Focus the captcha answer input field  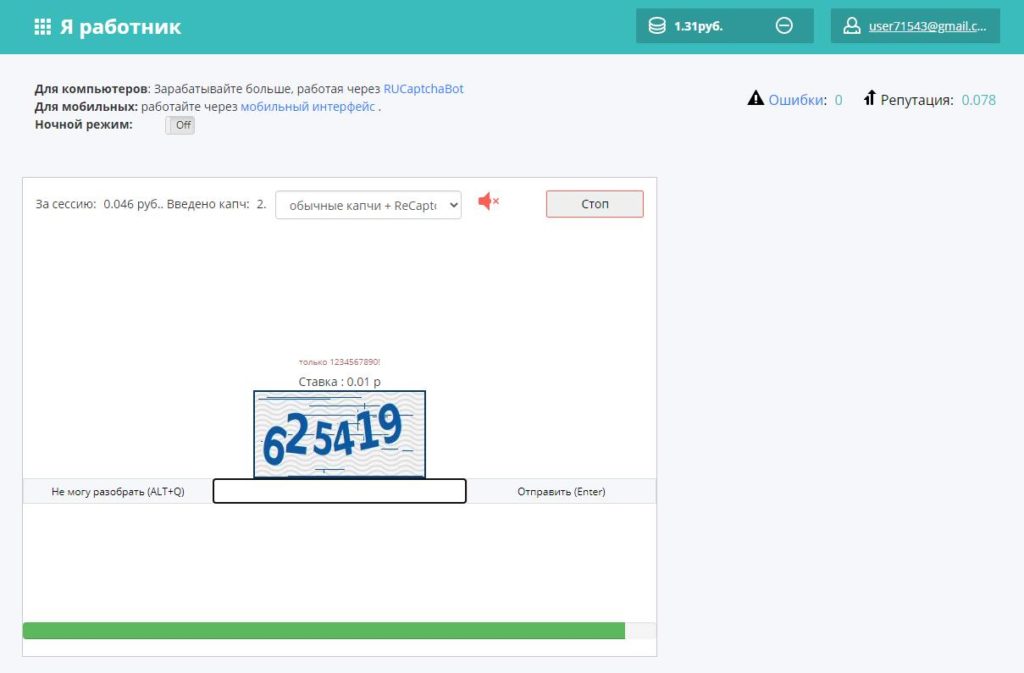[340, 491]
